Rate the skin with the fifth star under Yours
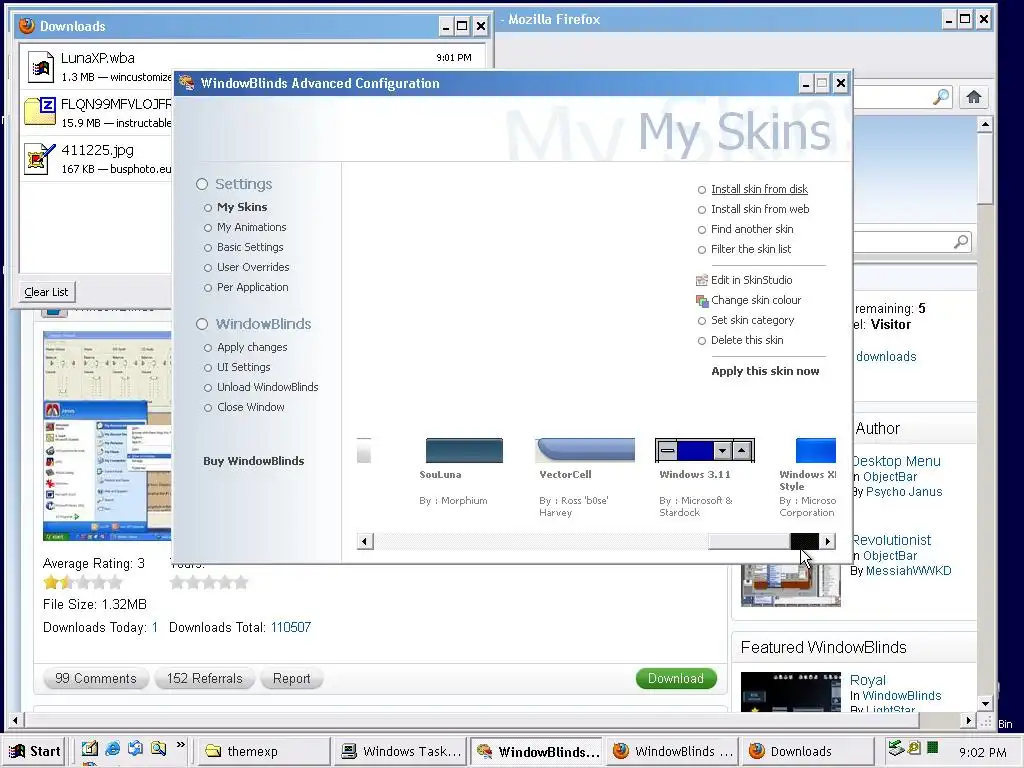1024x768 pixels. pyautogui.click(x=241, y=583)
